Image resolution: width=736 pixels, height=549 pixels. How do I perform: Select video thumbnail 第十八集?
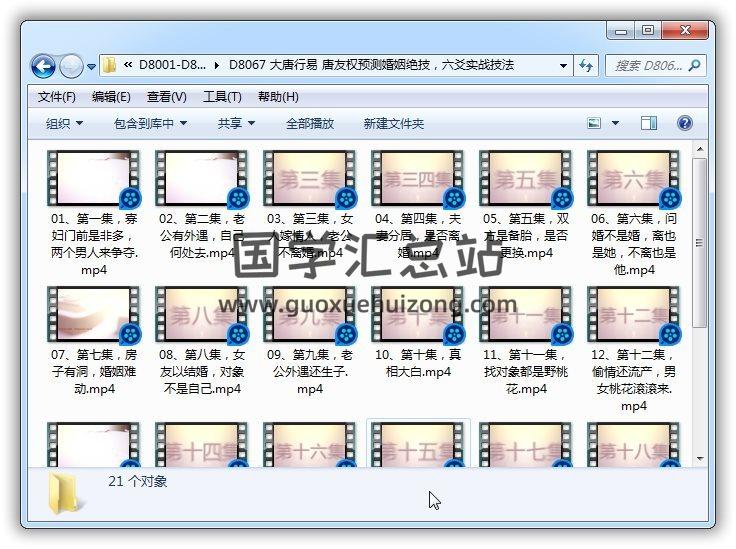634,444
